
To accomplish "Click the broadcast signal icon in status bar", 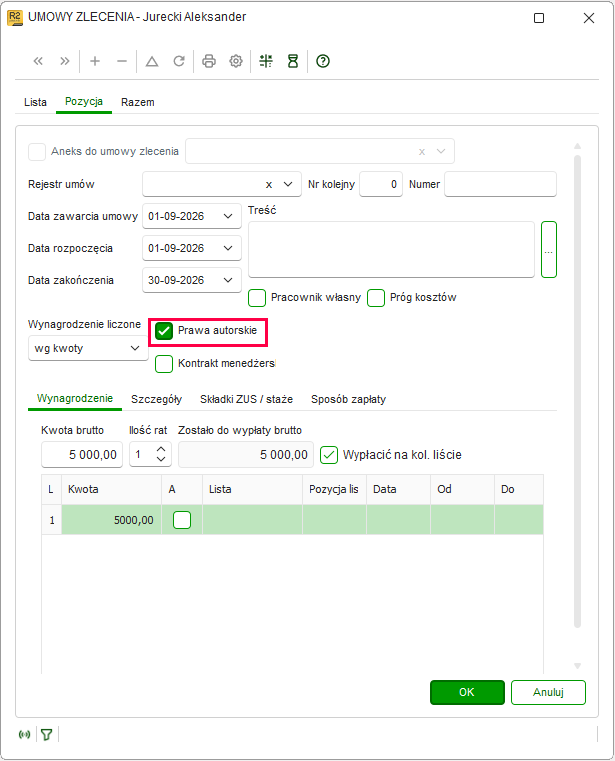I will coord(24,734).
